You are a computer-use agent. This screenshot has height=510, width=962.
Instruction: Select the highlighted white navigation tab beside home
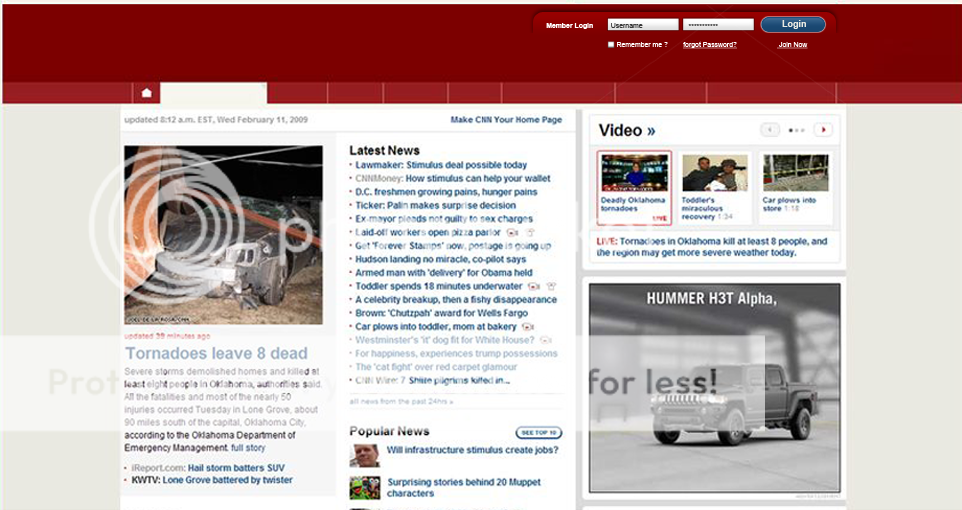point(214,93)
